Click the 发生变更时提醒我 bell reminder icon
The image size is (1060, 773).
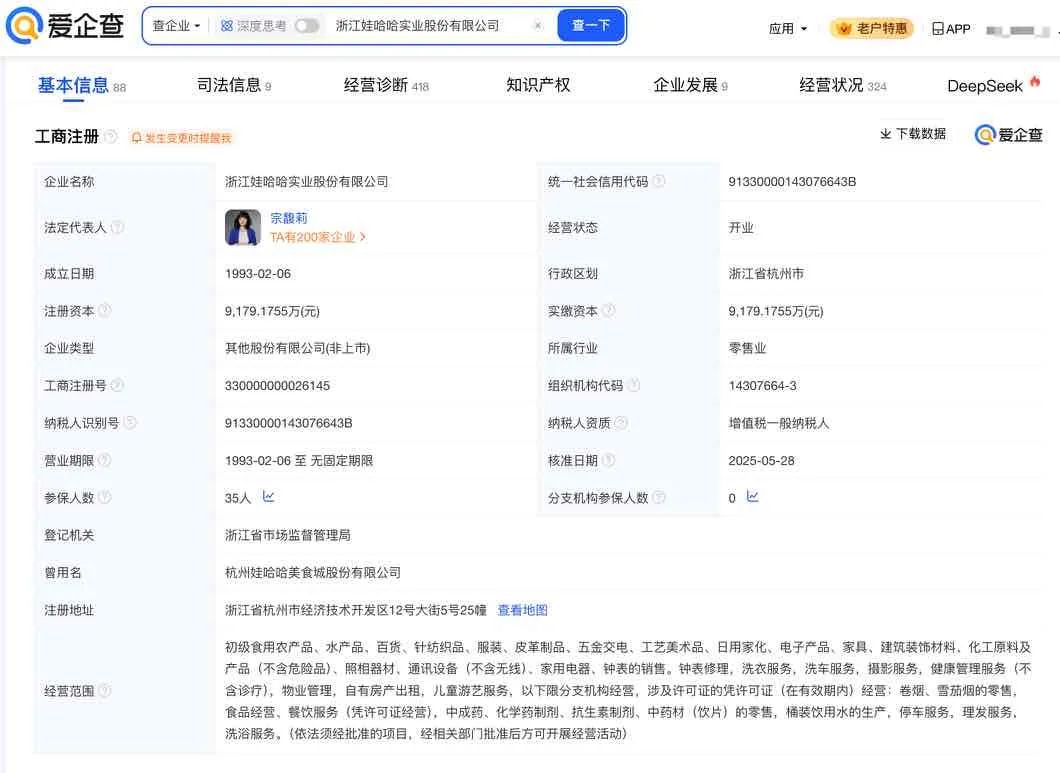(136, 137)
